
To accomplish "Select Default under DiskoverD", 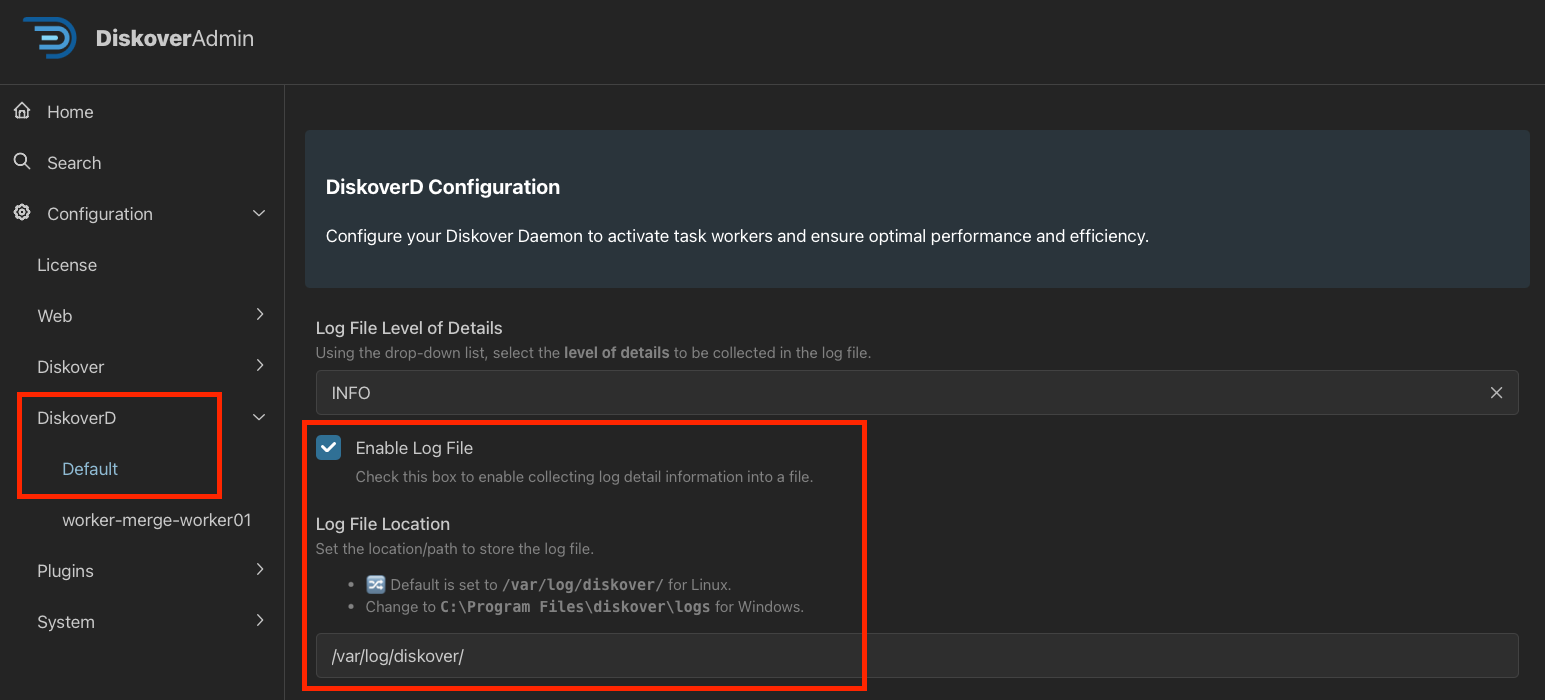I will (89, 468).
